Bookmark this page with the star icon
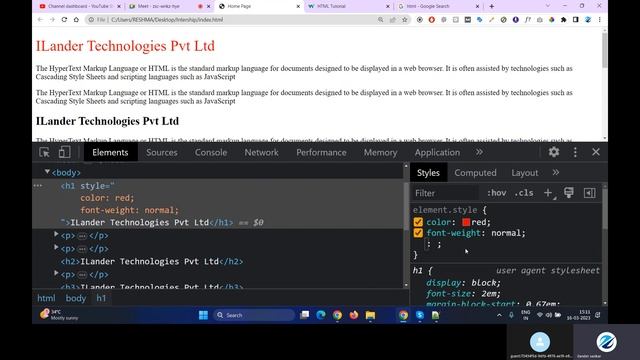Screen dimensions: 640x360 pos(404,19)
